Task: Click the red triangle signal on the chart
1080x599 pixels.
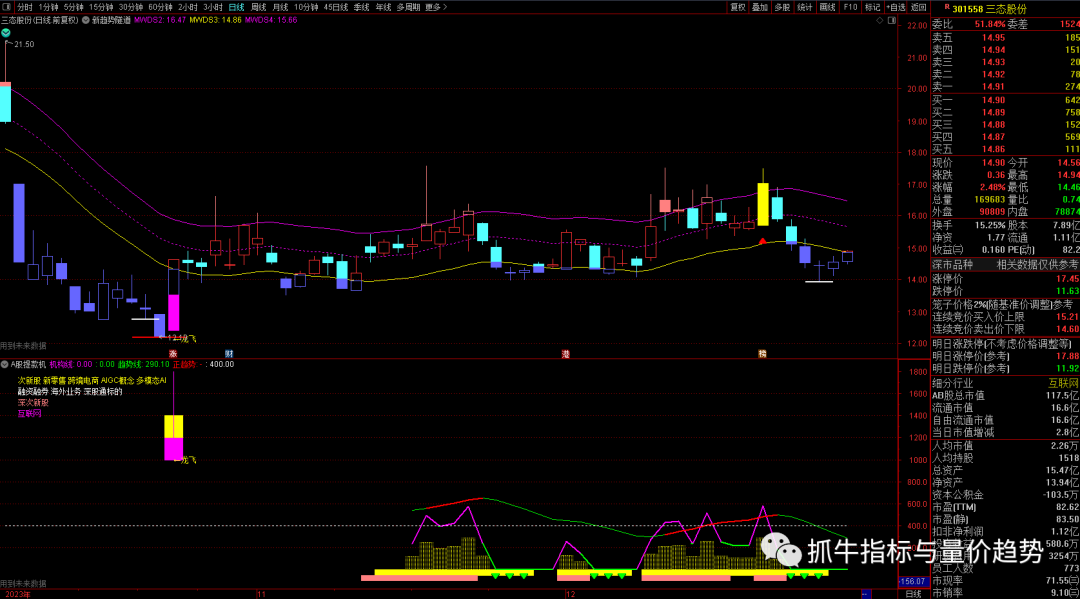Action: (762, 242)
